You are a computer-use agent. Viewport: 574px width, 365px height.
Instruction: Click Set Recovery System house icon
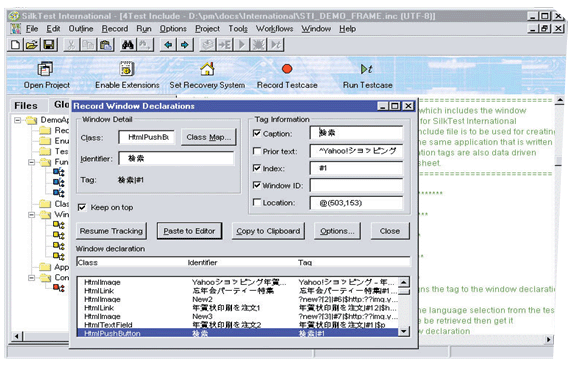tap(207, 69)
